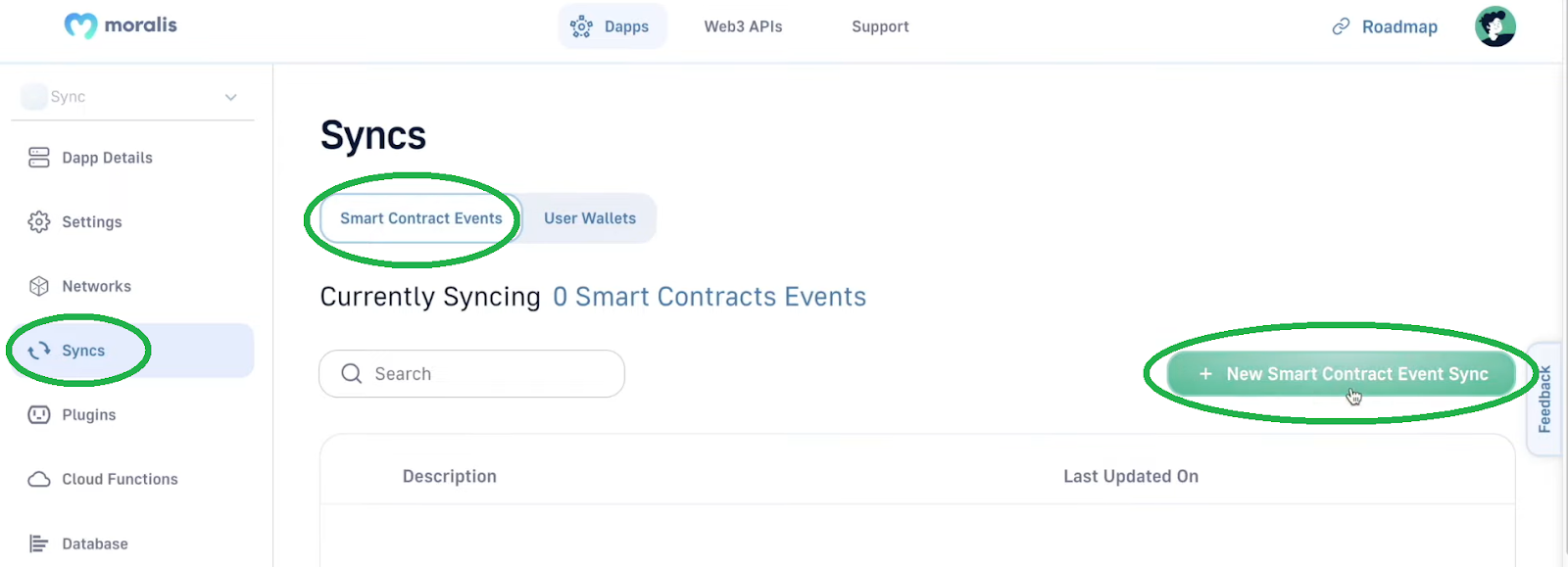Open the Feedback side tab

(1544, 399)
